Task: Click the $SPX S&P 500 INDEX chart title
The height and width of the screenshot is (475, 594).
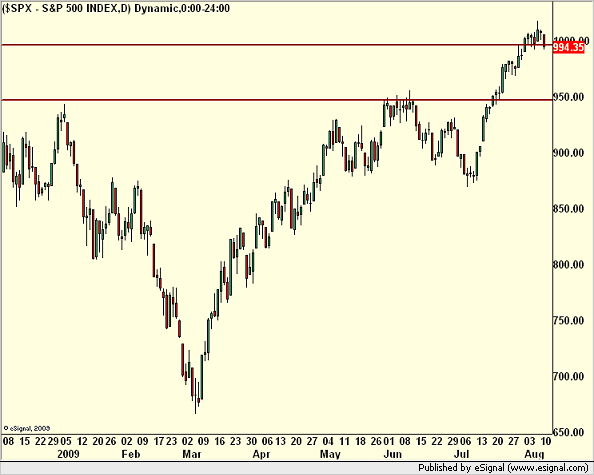Action: tap(116, 8)
